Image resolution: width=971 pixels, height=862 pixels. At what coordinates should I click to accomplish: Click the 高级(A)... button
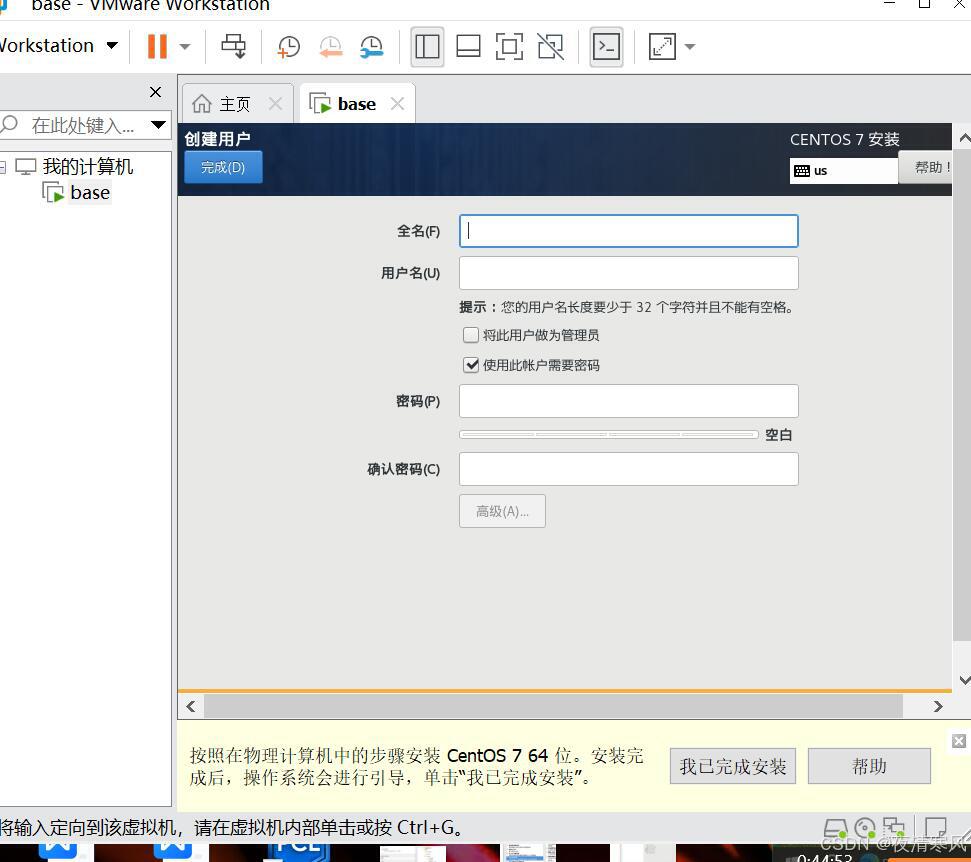coord(502,511)
